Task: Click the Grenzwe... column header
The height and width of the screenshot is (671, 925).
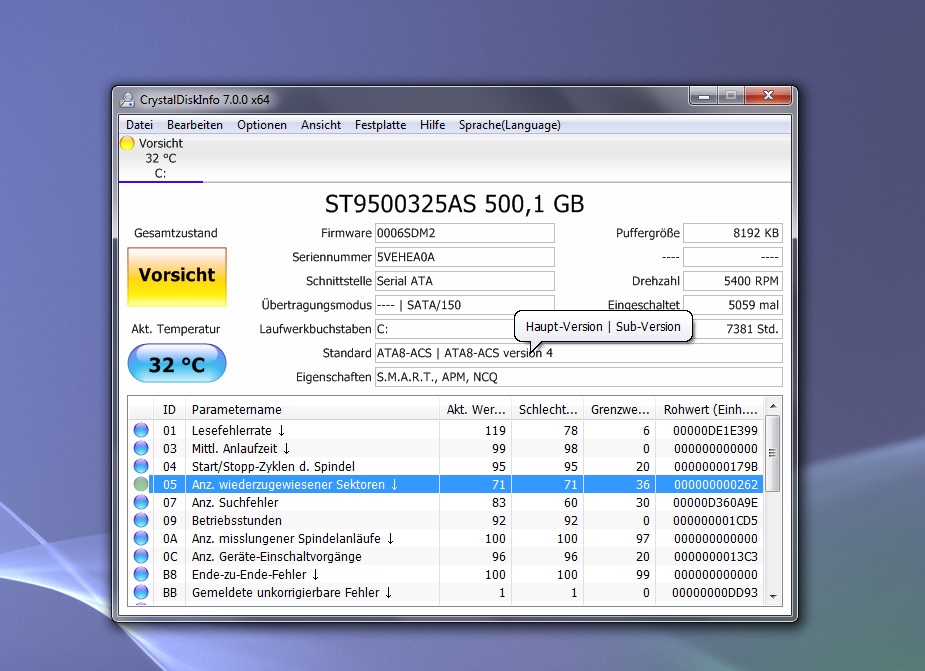Action: (x=619, y=409)
